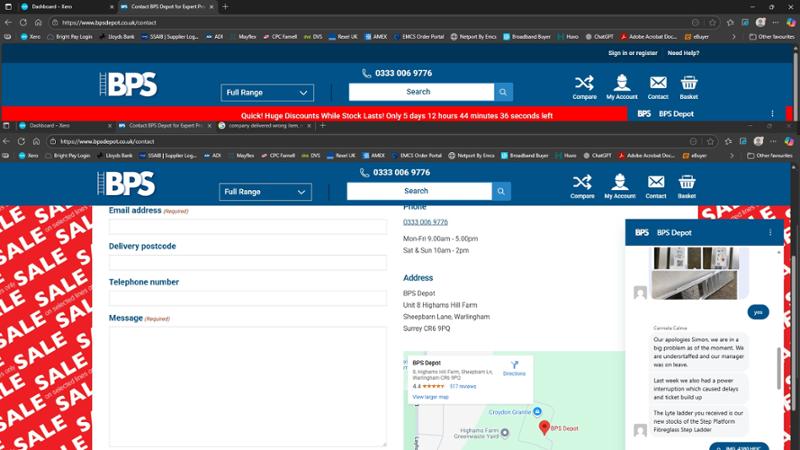Click underlined 0333 006 9776 phone link

click(x=426, y=222)
